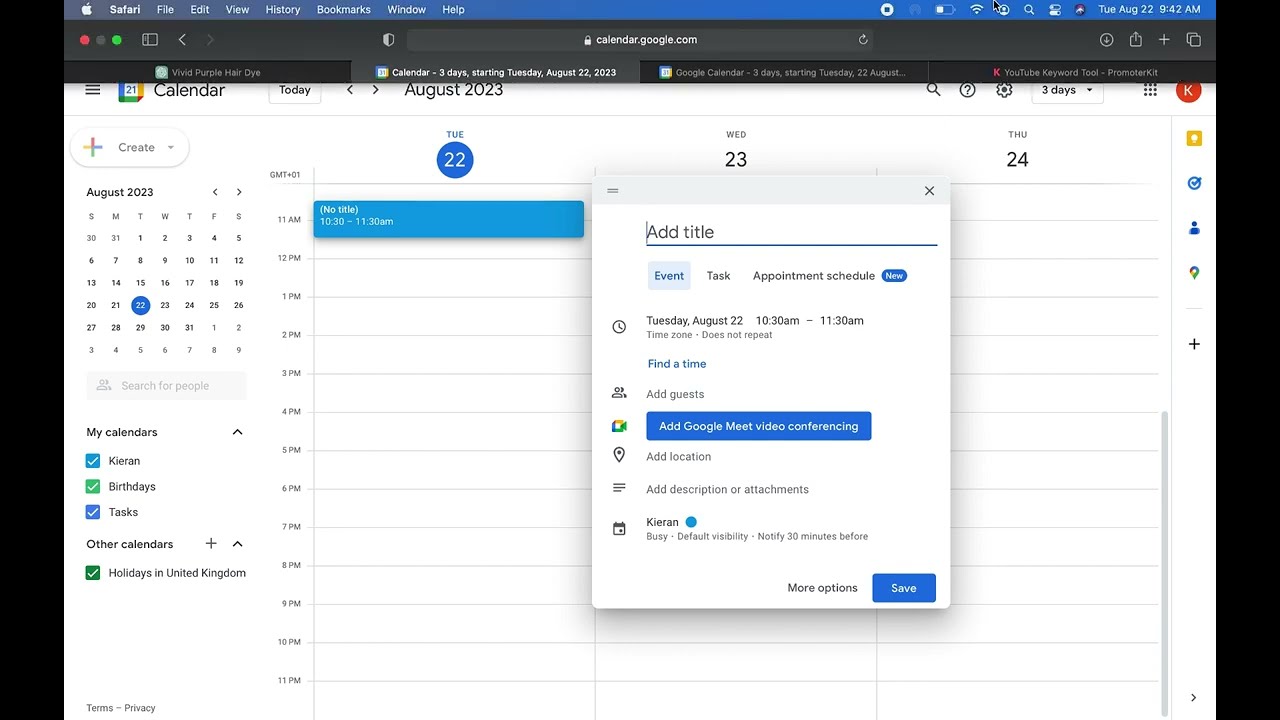Open Safari Bookmarks menu
1280x720 pixels.
click(x=343, y=9)
